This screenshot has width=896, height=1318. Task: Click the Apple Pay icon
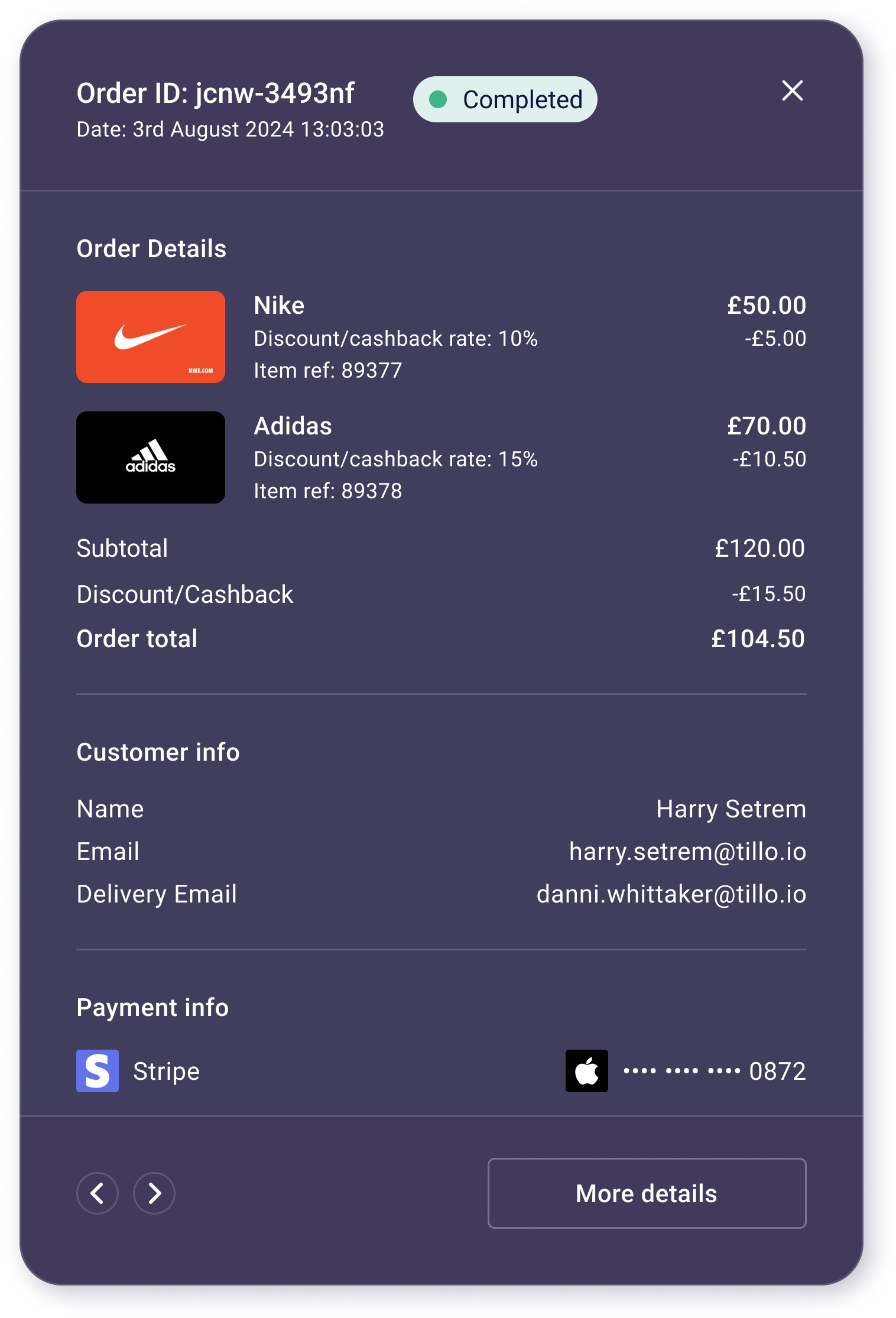pyautogui.click(x=586, y=1071)
